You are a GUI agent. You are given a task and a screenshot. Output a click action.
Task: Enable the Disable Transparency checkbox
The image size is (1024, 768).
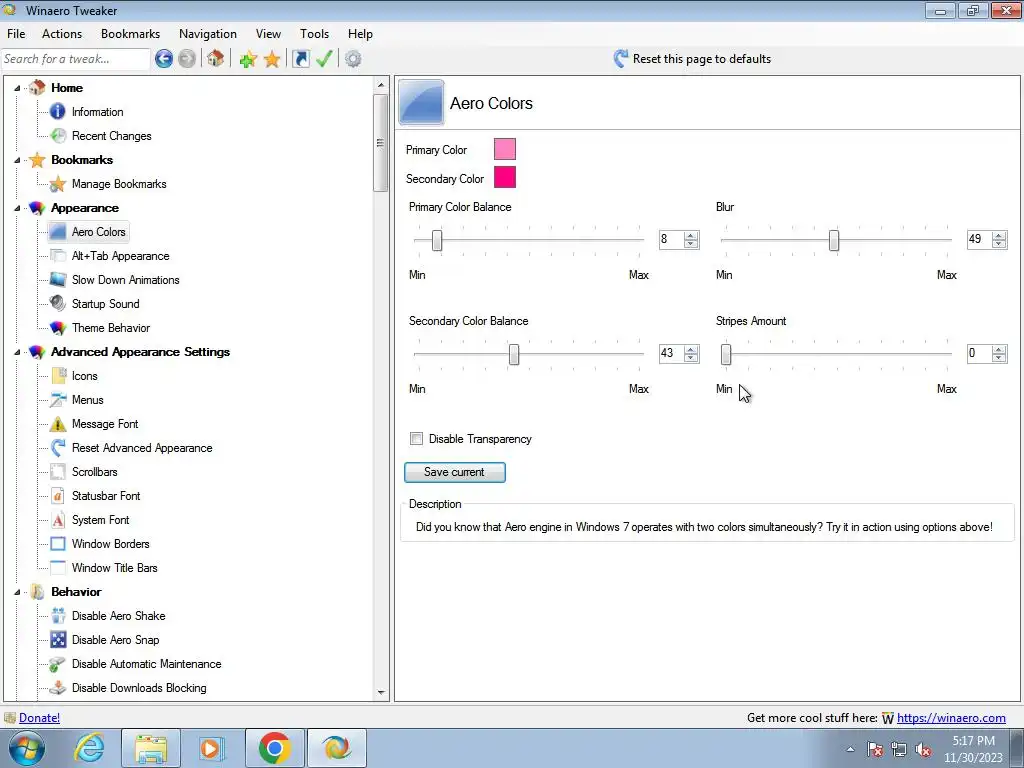416,439
